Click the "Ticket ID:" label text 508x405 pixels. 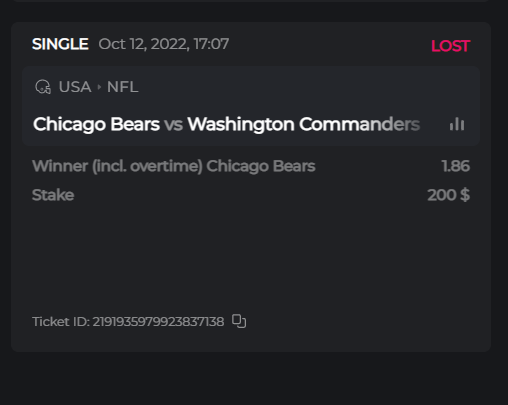click(x=61, y=322)
